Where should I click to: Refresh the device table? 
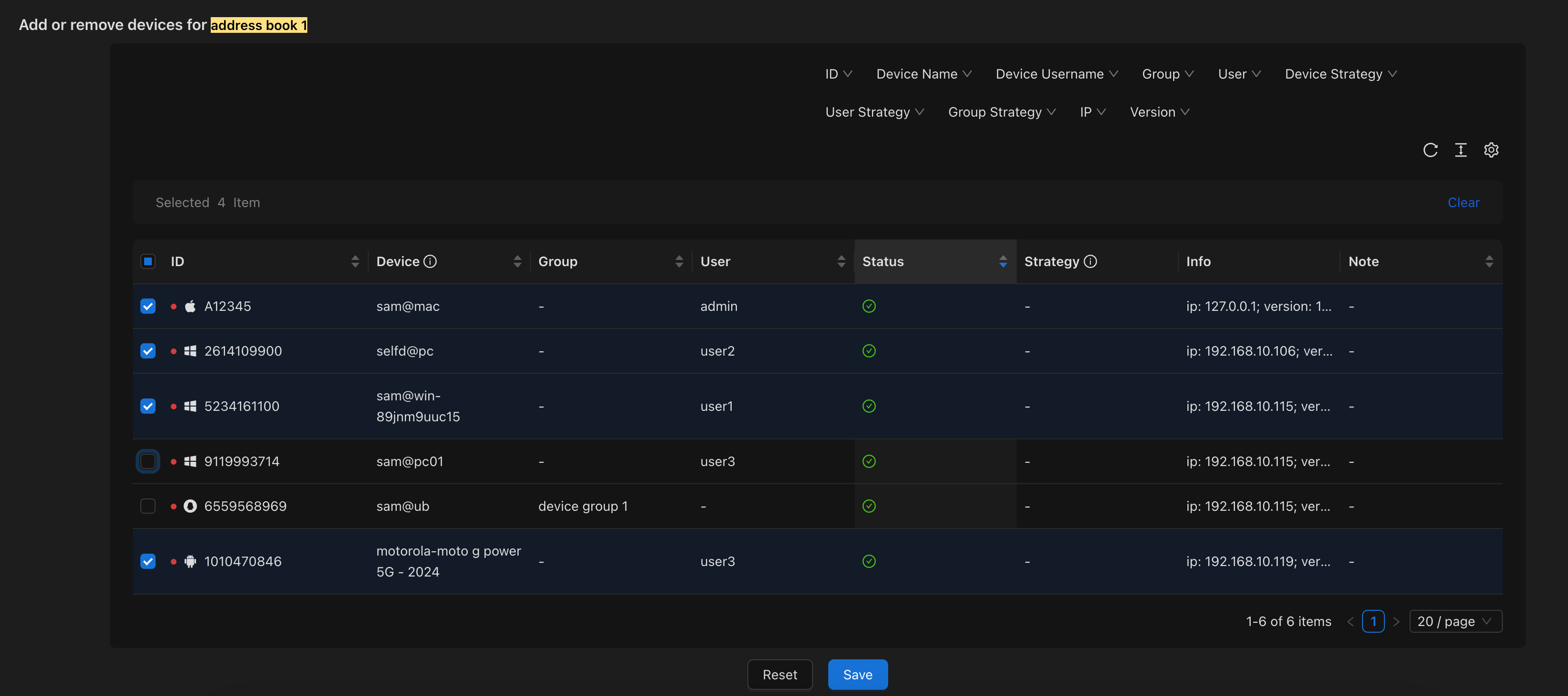(1430, 150)
